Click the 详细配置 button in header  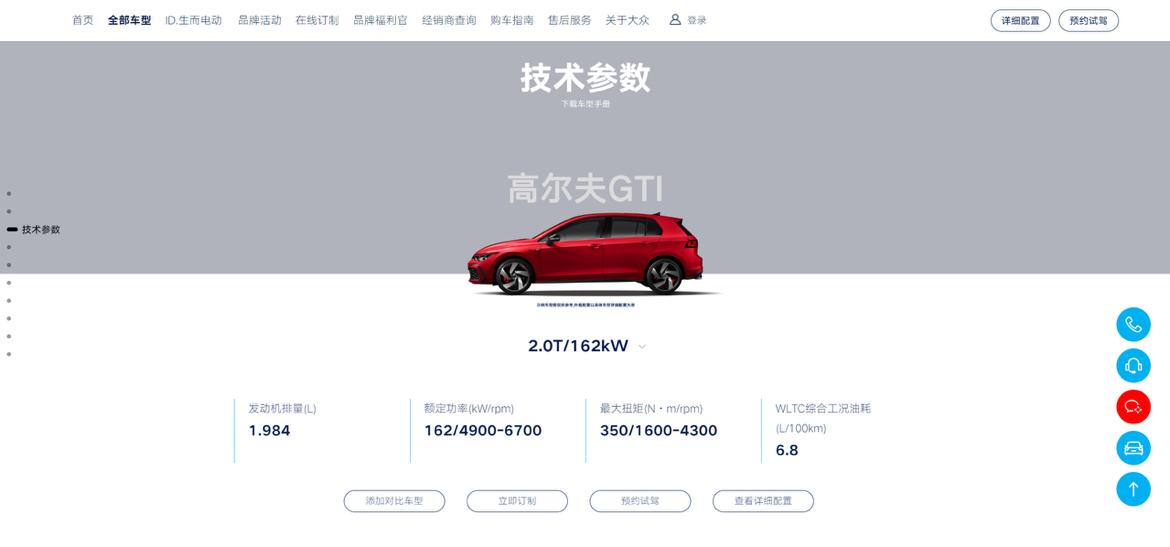[1020, 20]
